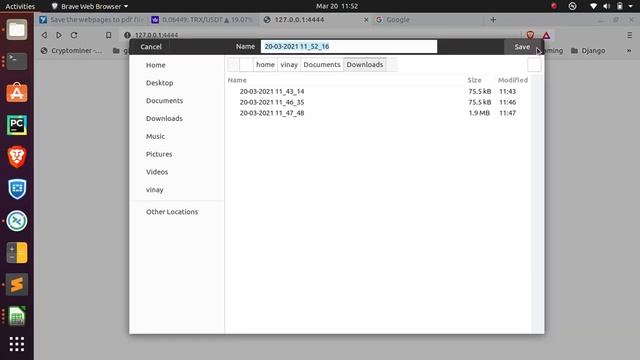Select Home in the sidebar
This screenshot has width=640, height=360.
click(x=156, y=65)
